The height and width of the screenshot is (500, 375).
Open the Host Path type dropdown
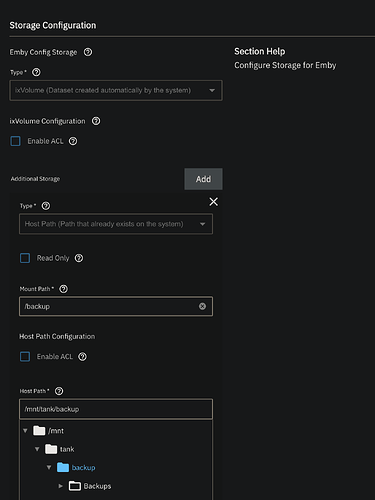tap(116, 224)
